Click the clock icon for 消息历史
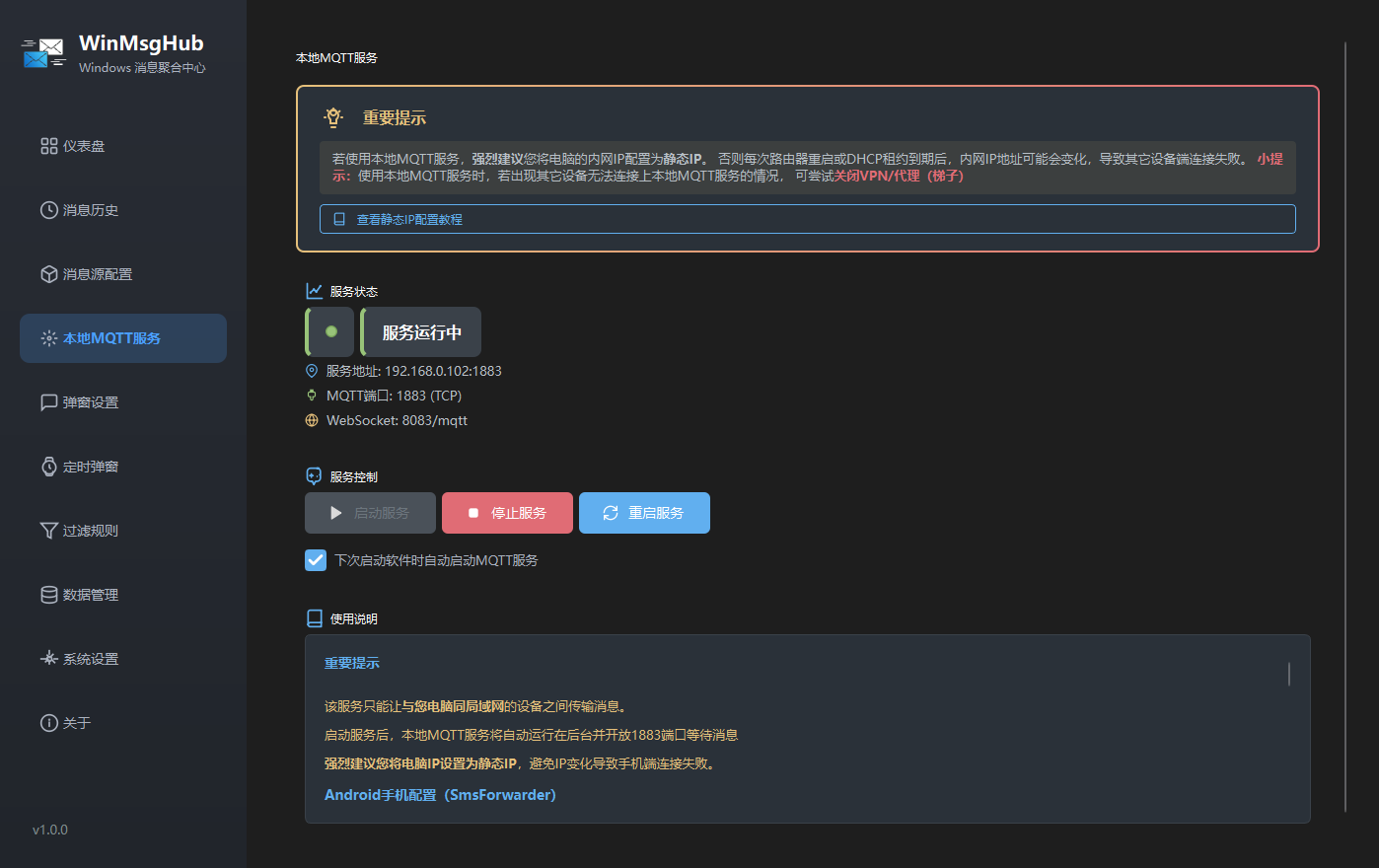This screenshot has width=1379, height=868. (48, 210)
